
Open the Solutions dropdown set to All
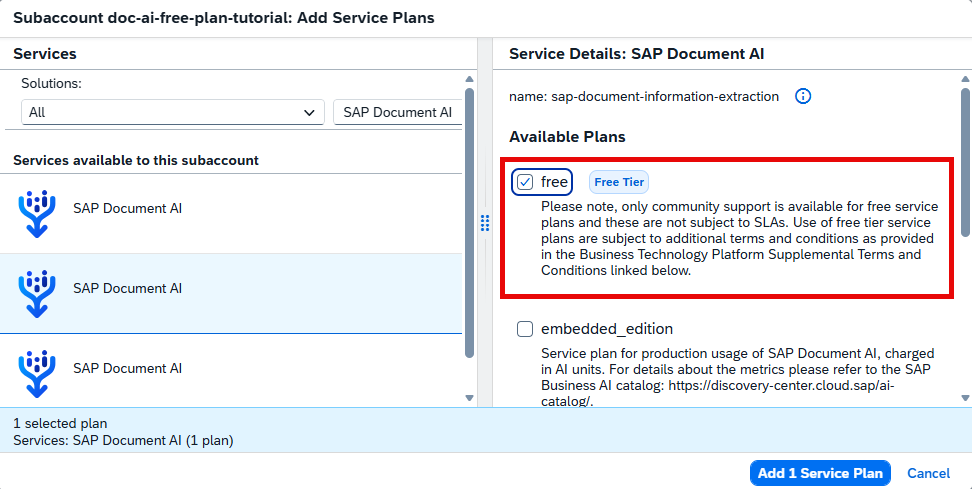pos(172,112)
